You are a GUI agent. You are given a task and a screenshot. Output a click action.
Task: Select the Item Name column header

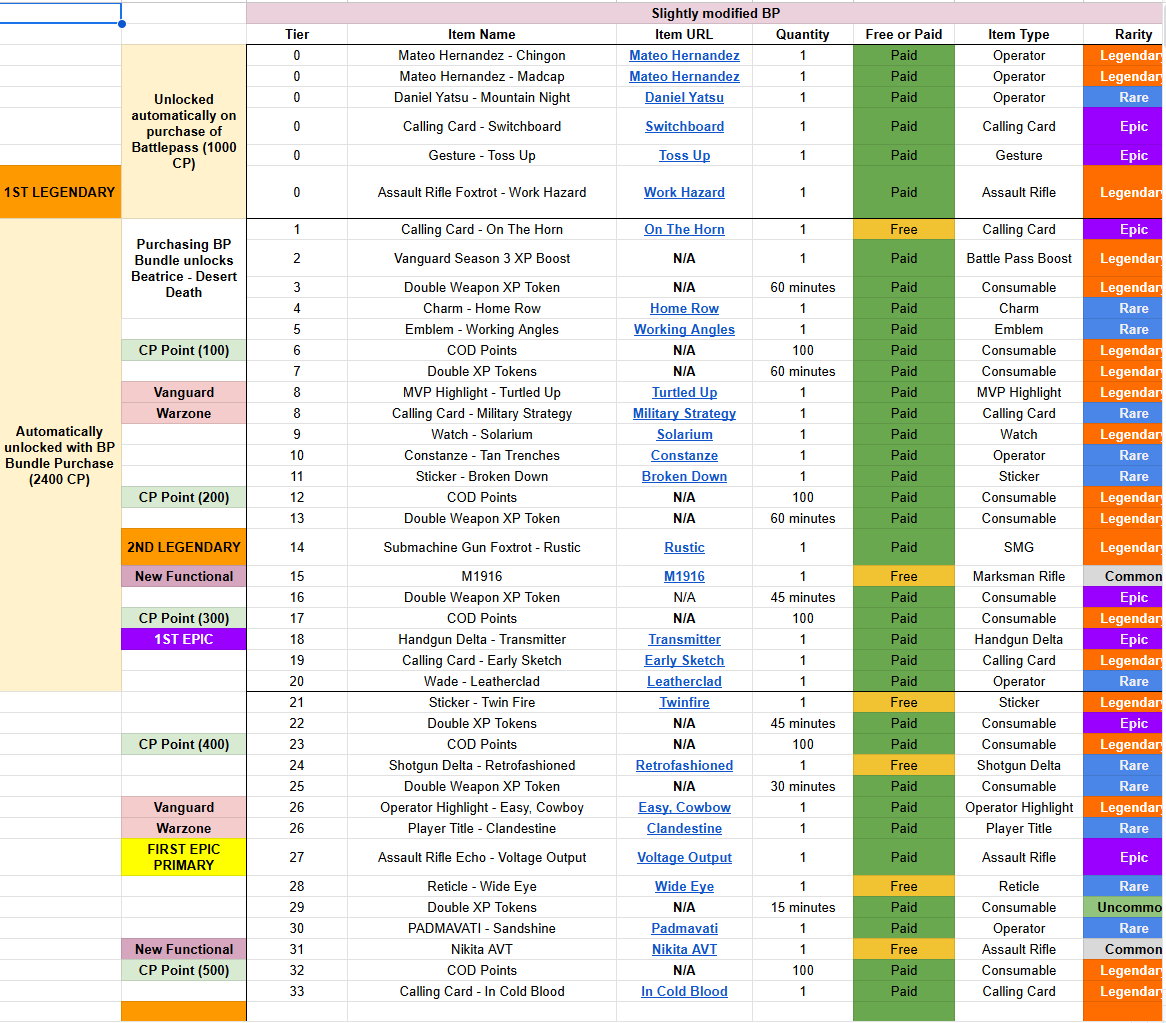tap(482, 34)
